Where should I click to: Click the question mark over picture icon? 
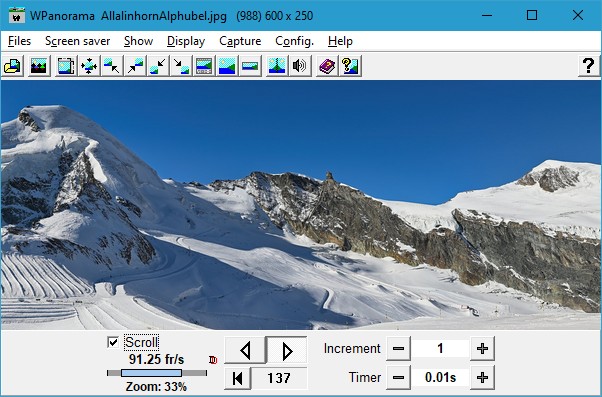pos(350,66)
